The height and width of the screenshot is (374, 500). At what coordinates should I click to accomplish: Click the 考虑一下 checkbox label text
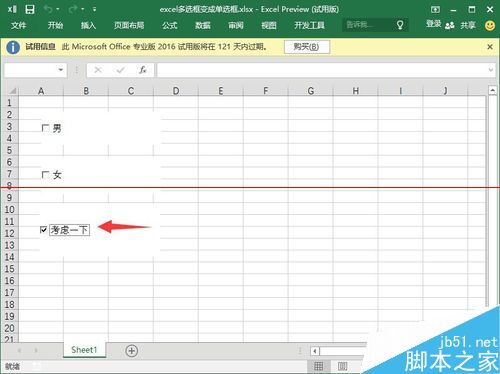(x=69, y=230)
